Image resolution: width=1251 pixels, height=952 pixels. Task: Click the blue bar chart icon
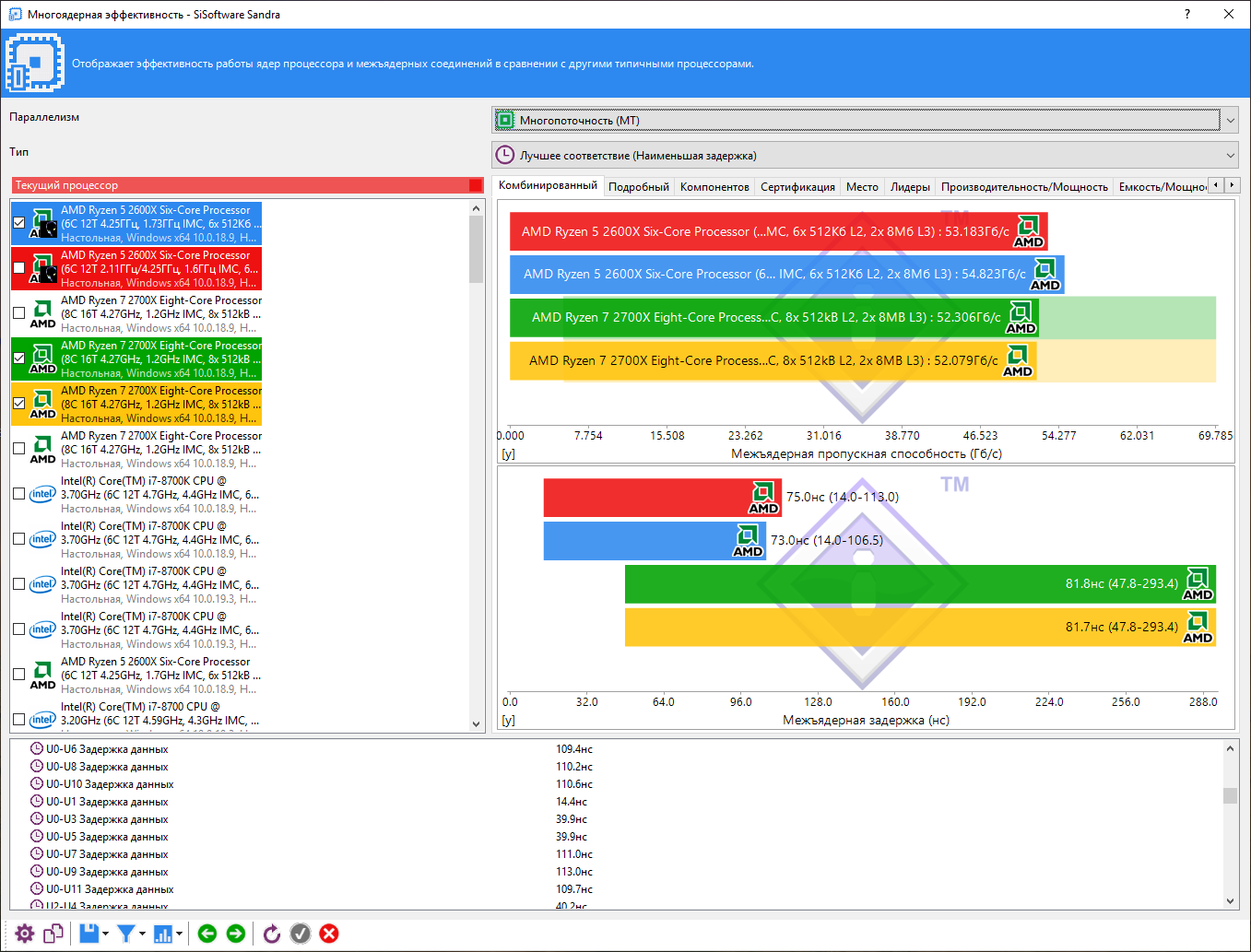coord(163,934)
